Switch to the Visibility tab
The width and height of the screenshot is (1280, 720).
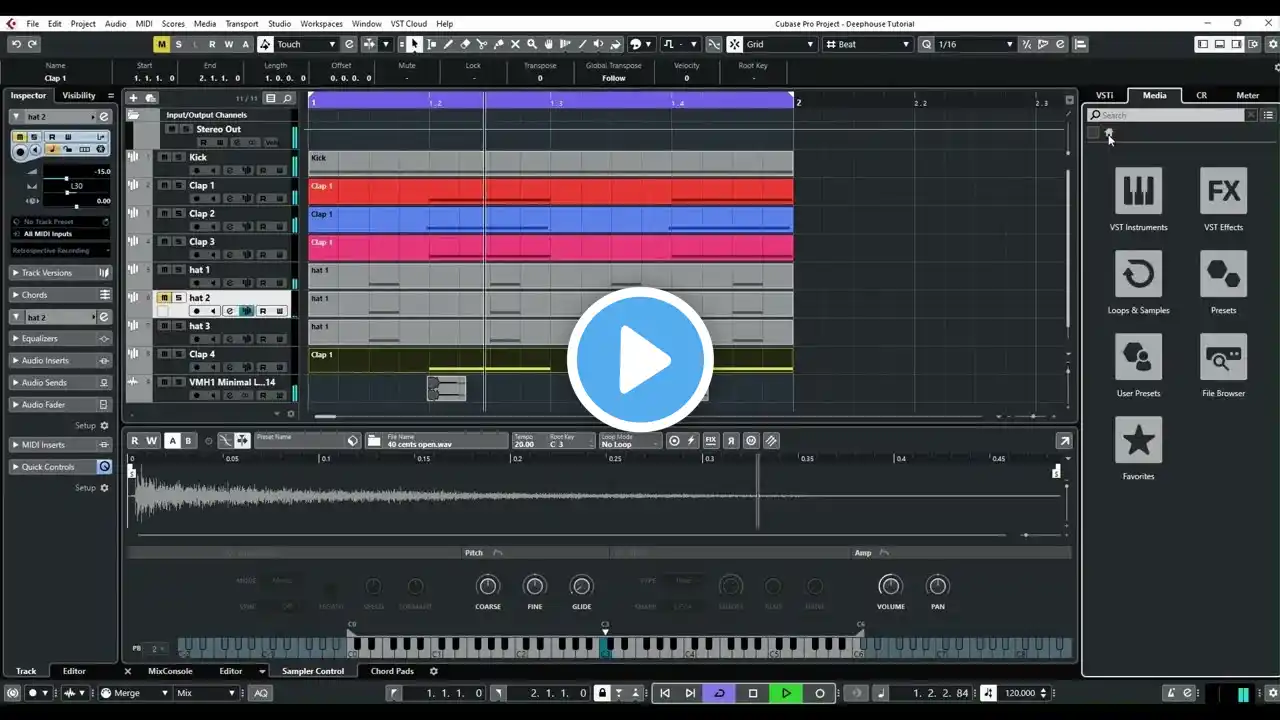(x=79, y=95)
